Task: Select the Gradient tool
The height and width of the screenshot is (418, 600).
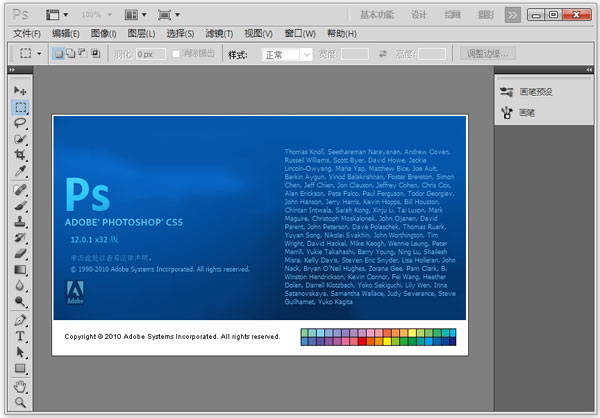Action: click(20, 270)
